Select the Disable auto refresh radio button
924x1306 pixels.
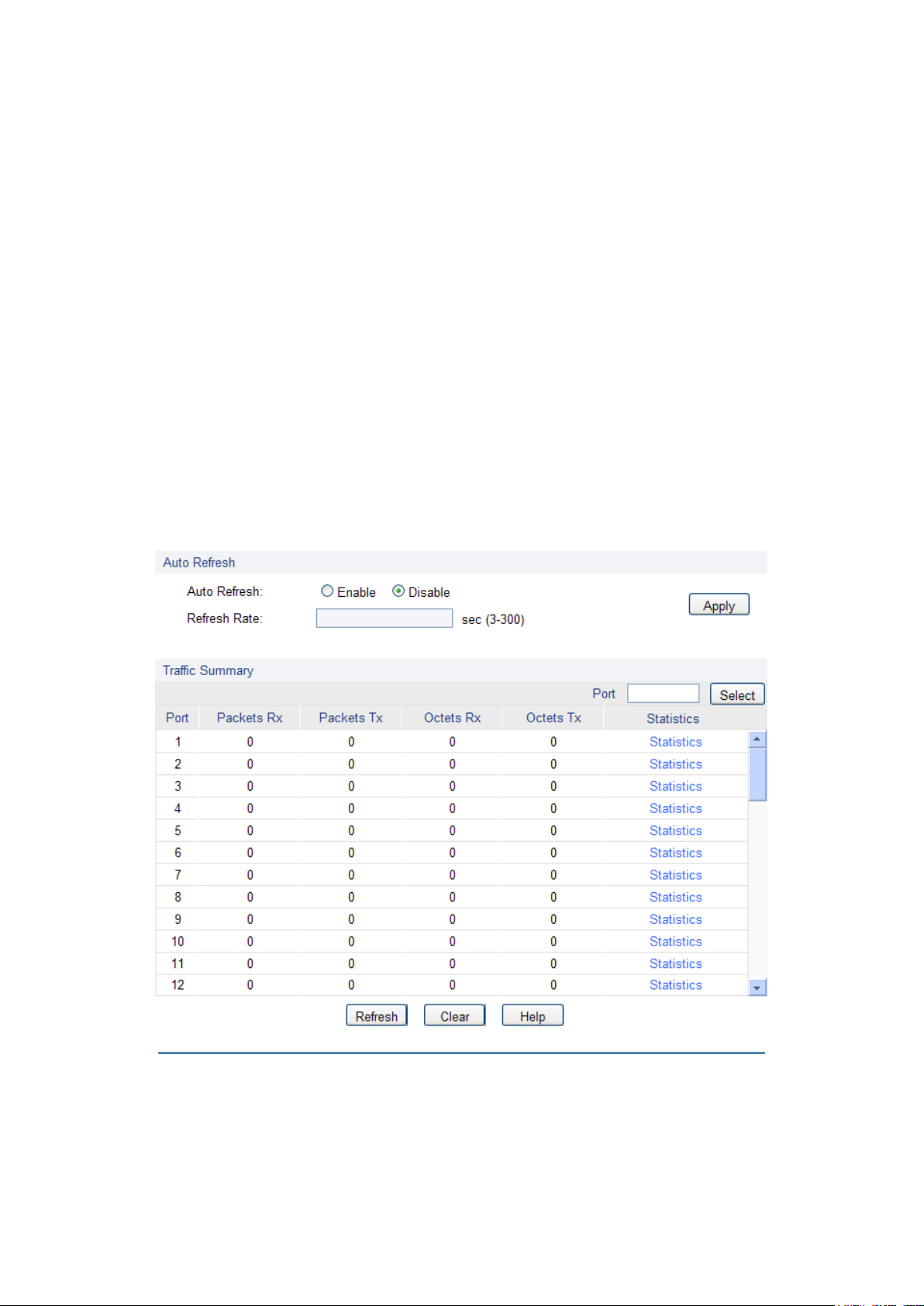[398, 591]
